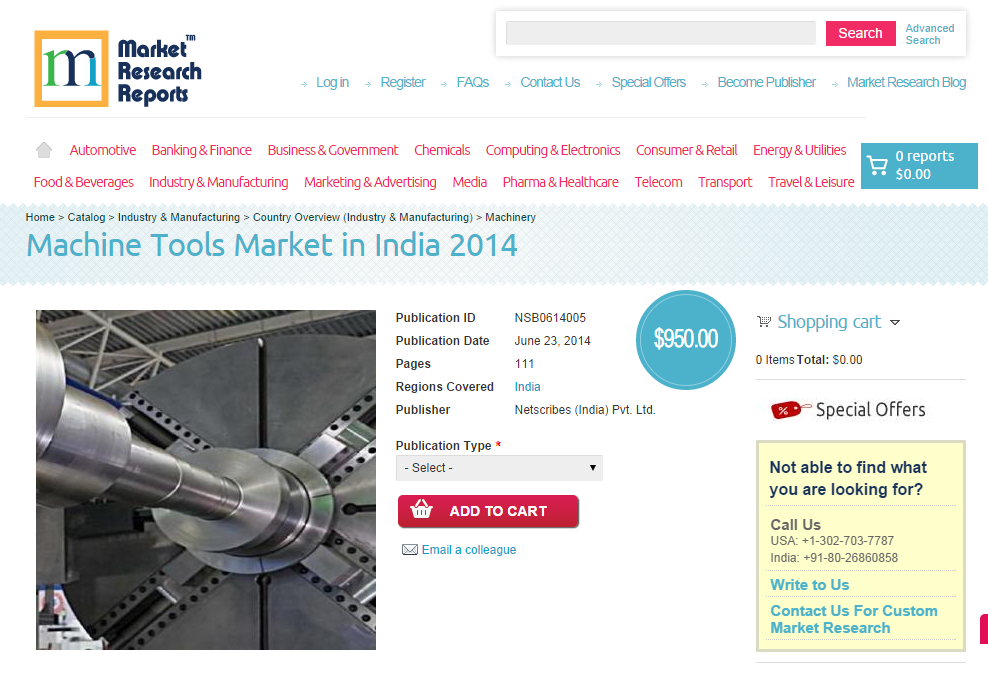This screenshot has height=674, width=988.
Task: Open the FAQs page
Action: (473, 83)
